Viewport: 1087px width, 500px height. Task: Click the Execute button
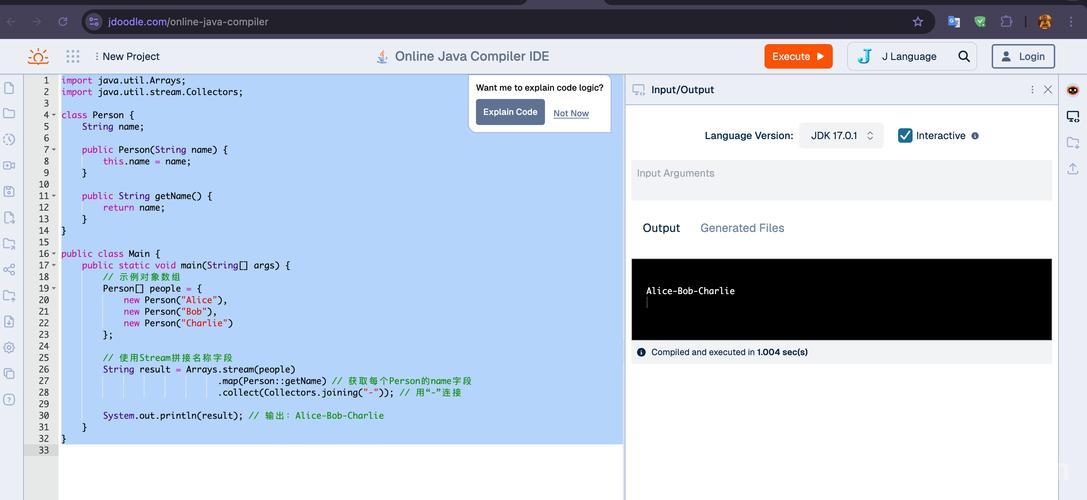pyautogui.click(x=798, y=57)
